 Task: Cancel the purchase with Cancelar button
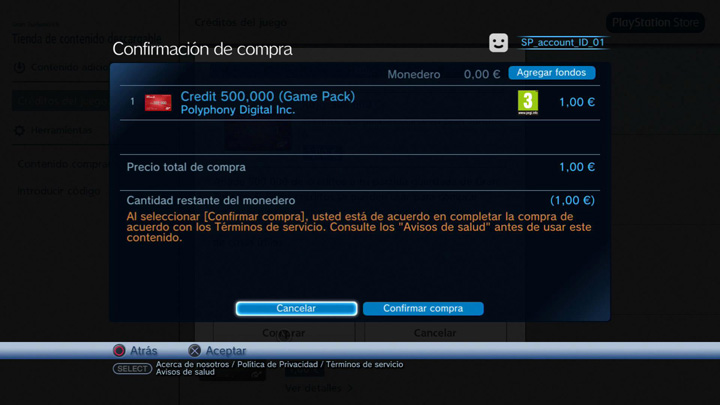[296, 309]
